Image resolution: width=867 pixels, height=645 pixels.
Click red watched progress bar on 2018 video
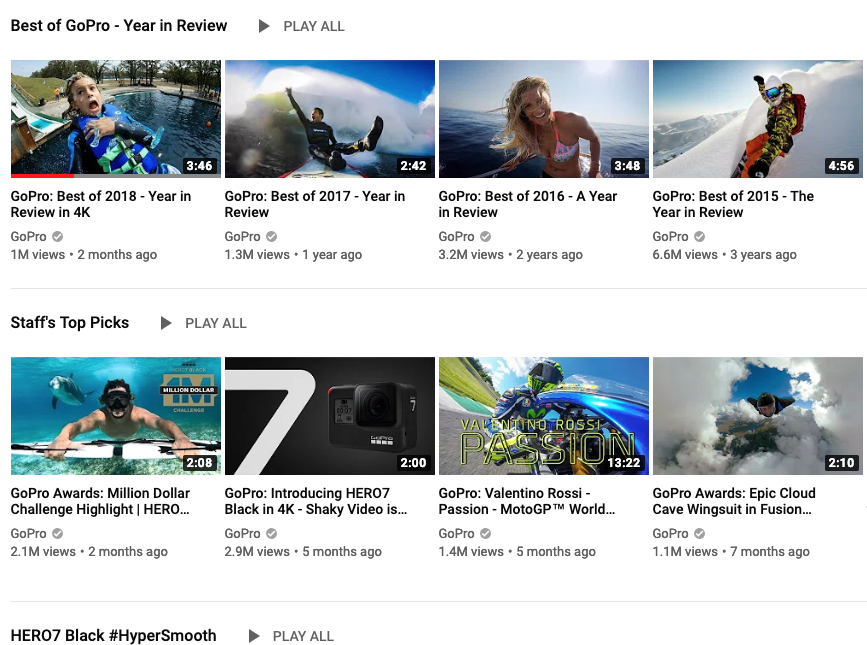[x=43, y=176]
